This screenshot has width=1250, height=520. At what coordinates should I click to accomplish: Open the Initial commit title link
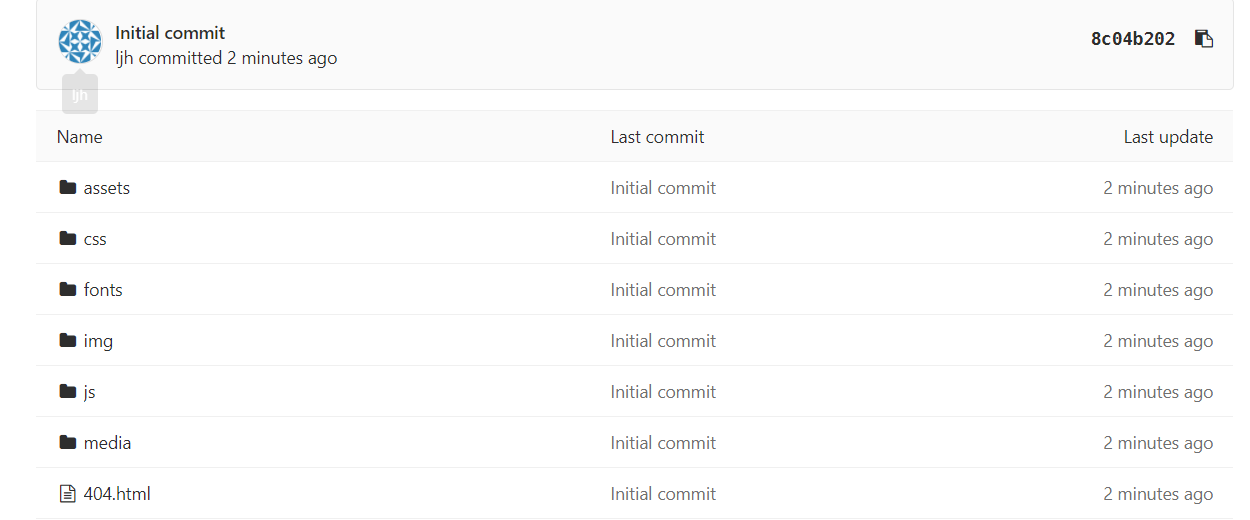[x=170, y=33]
